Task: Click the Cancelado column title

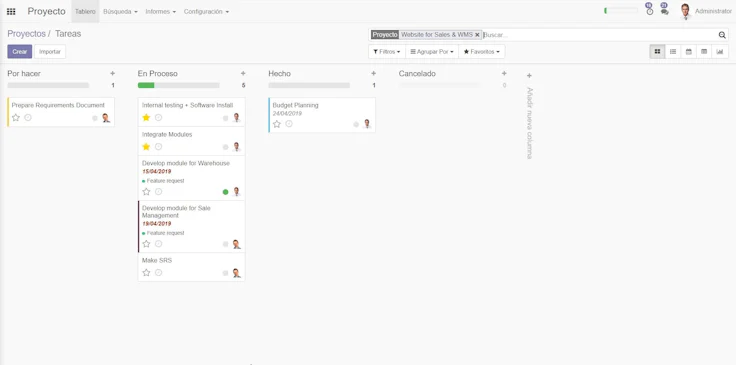Action: coord(417,74)
